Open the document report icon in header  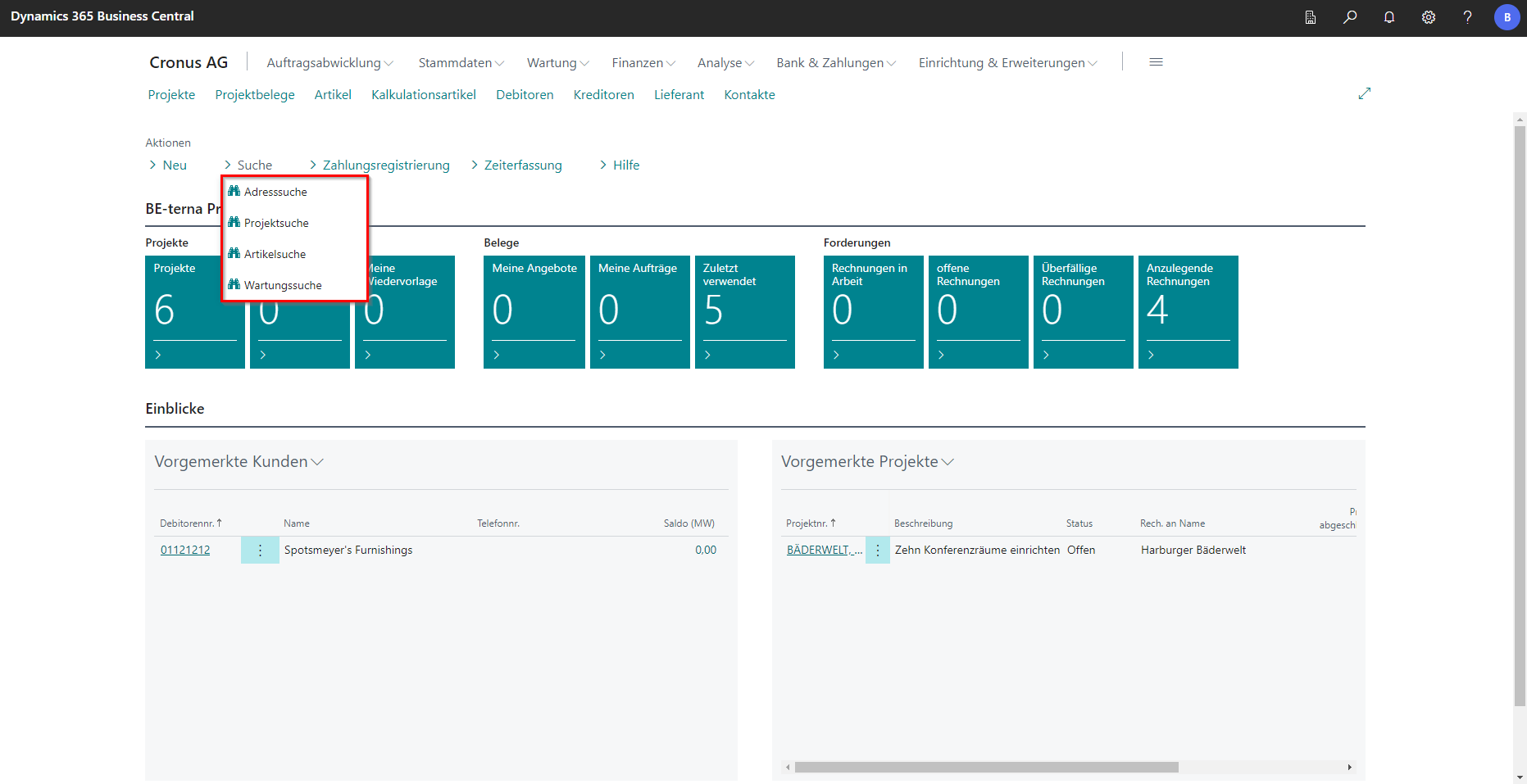(x=1311, y=17)
